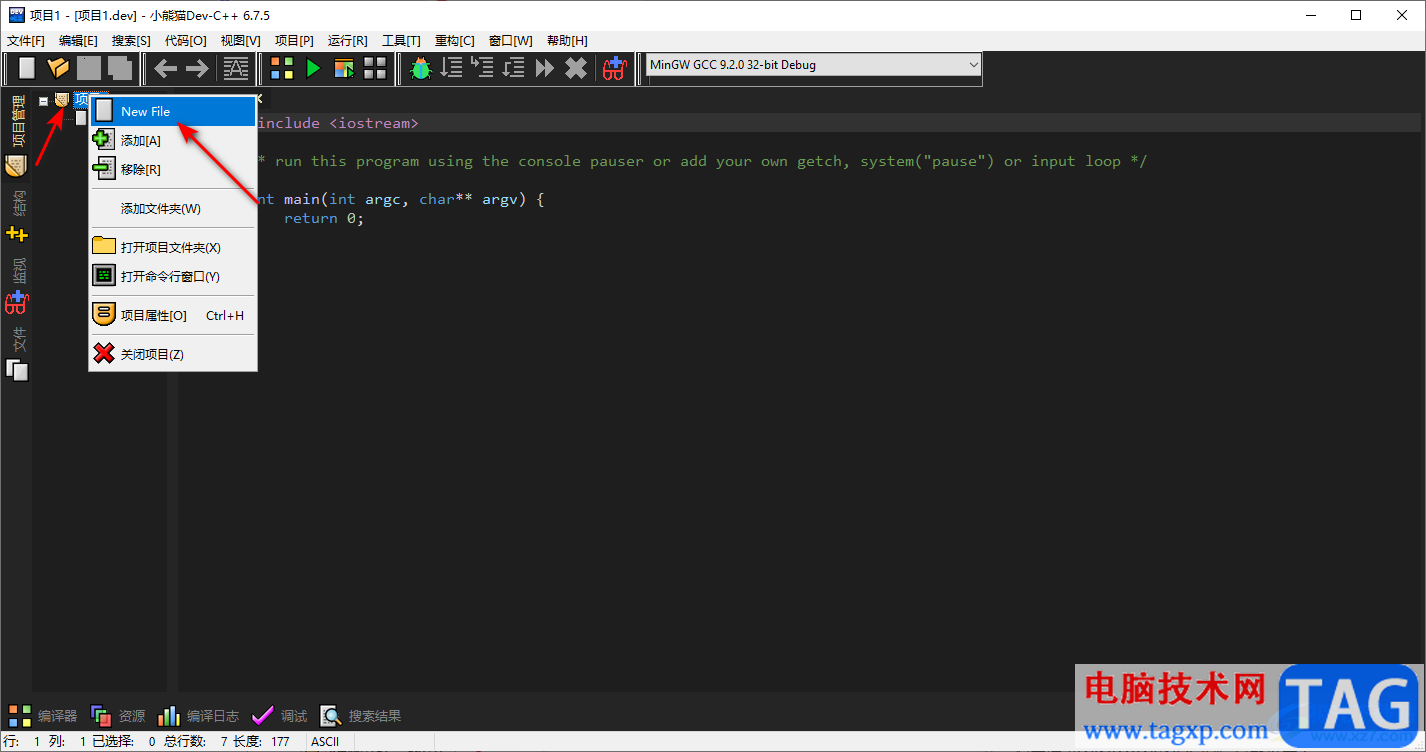
Task: Open the 编辑[E] menu
Action: 78,41
